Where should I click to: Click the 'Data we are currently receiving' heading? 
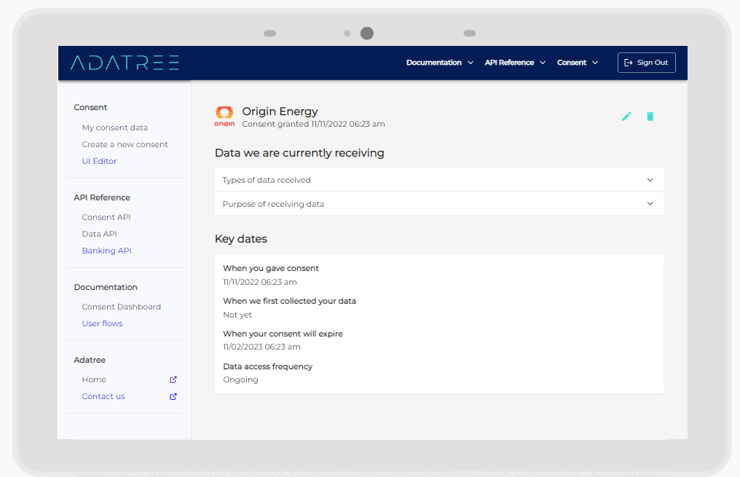[x=299, y=153]
